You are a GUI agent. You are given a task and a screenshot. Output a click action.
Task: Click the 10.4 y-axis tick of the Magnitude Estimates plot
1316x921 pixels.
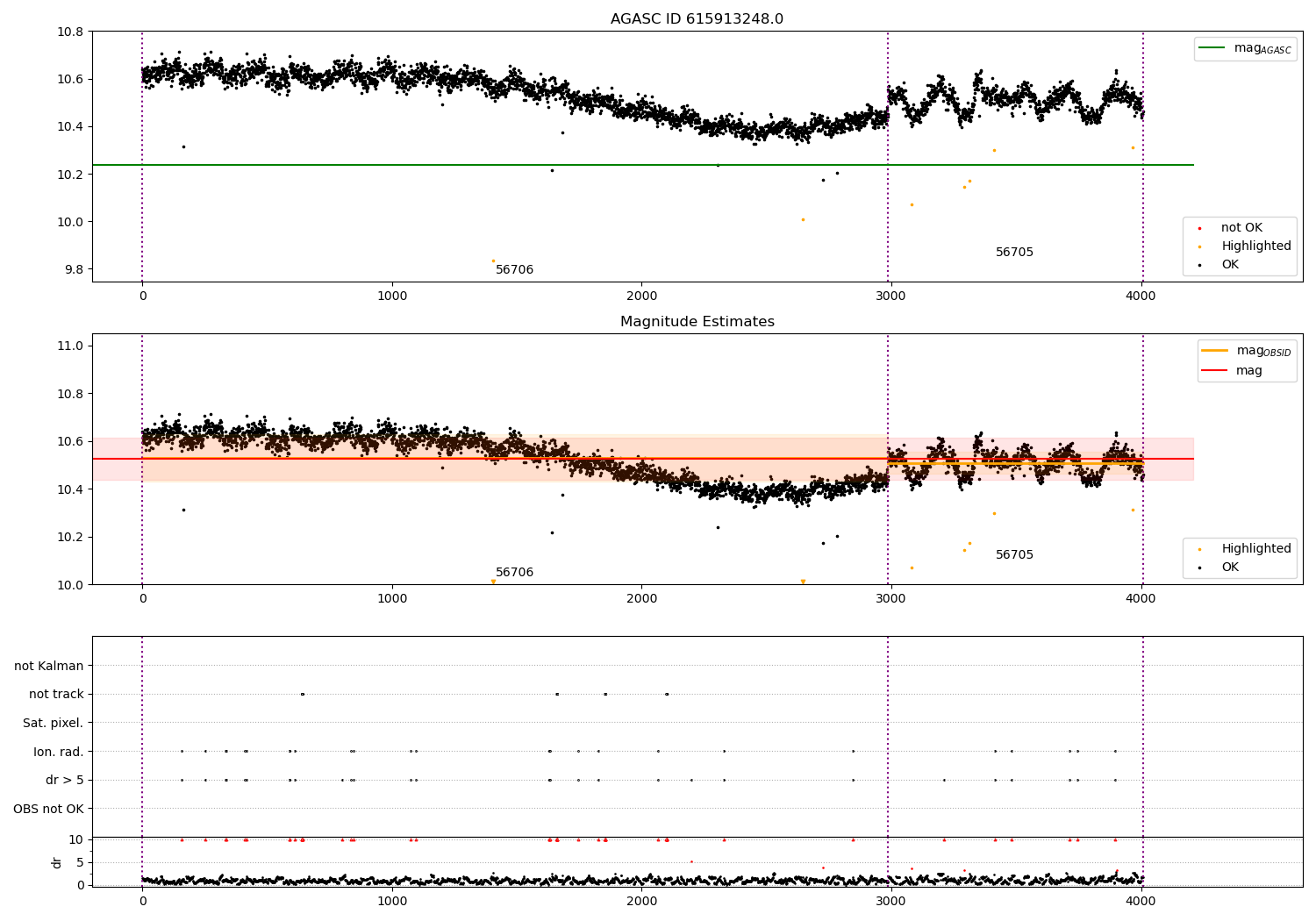70,489
